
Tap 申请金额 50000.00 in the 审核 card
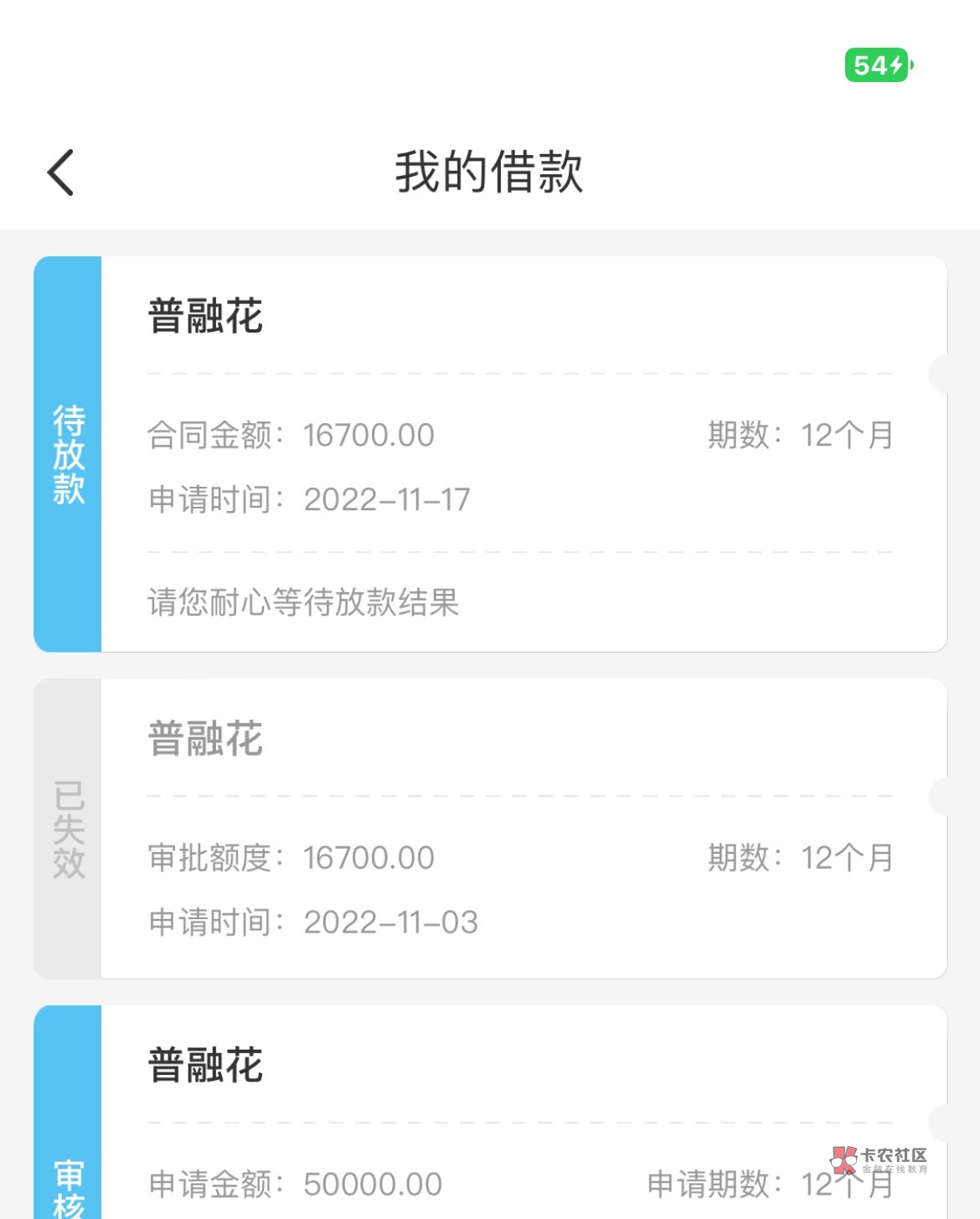295,1185
